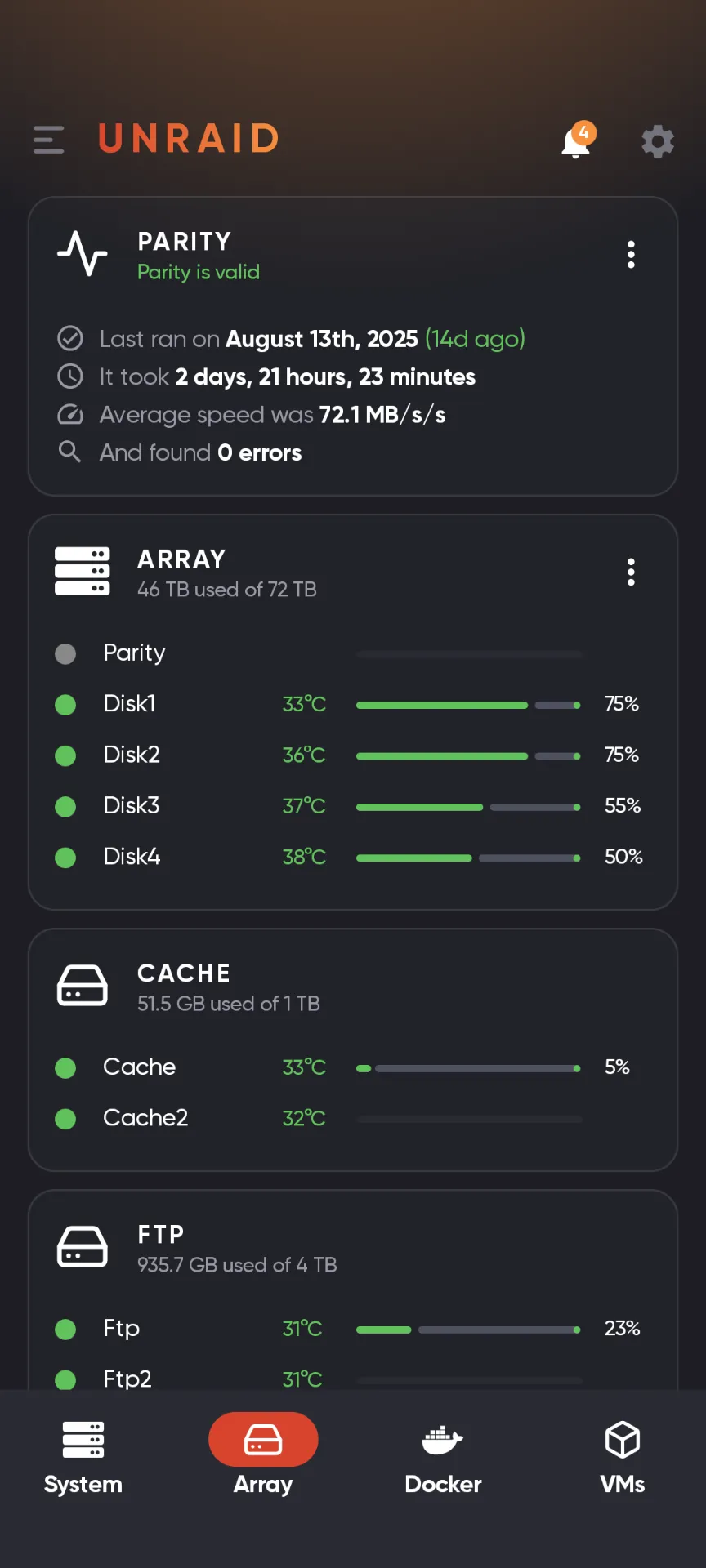Image resolution: width=706 pixels, height=1568 pixels.
Task: Open the Array card options menu
Action: pos(631,572)
